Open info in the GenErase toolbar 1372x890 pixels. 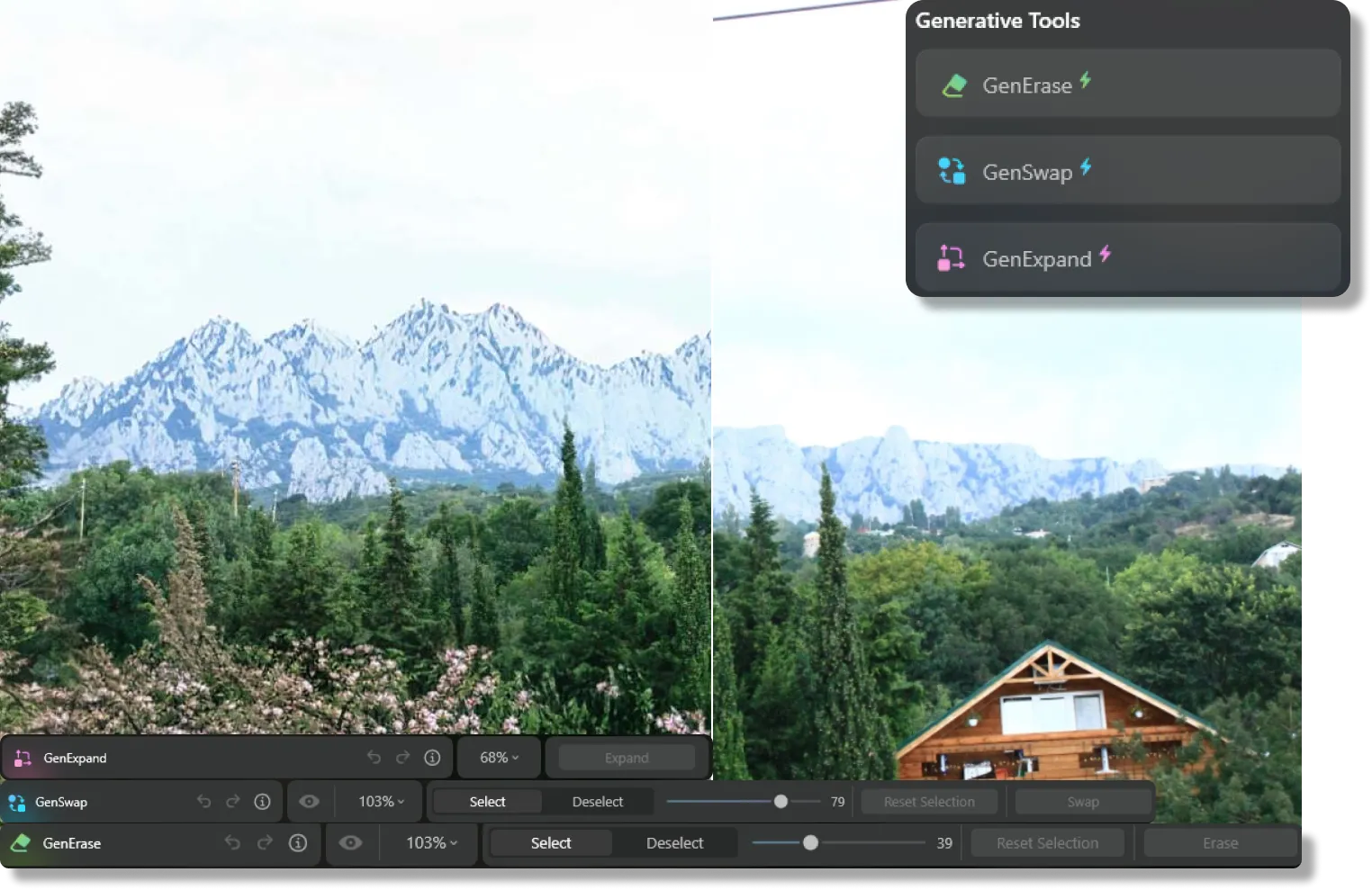tap(298, 842)
